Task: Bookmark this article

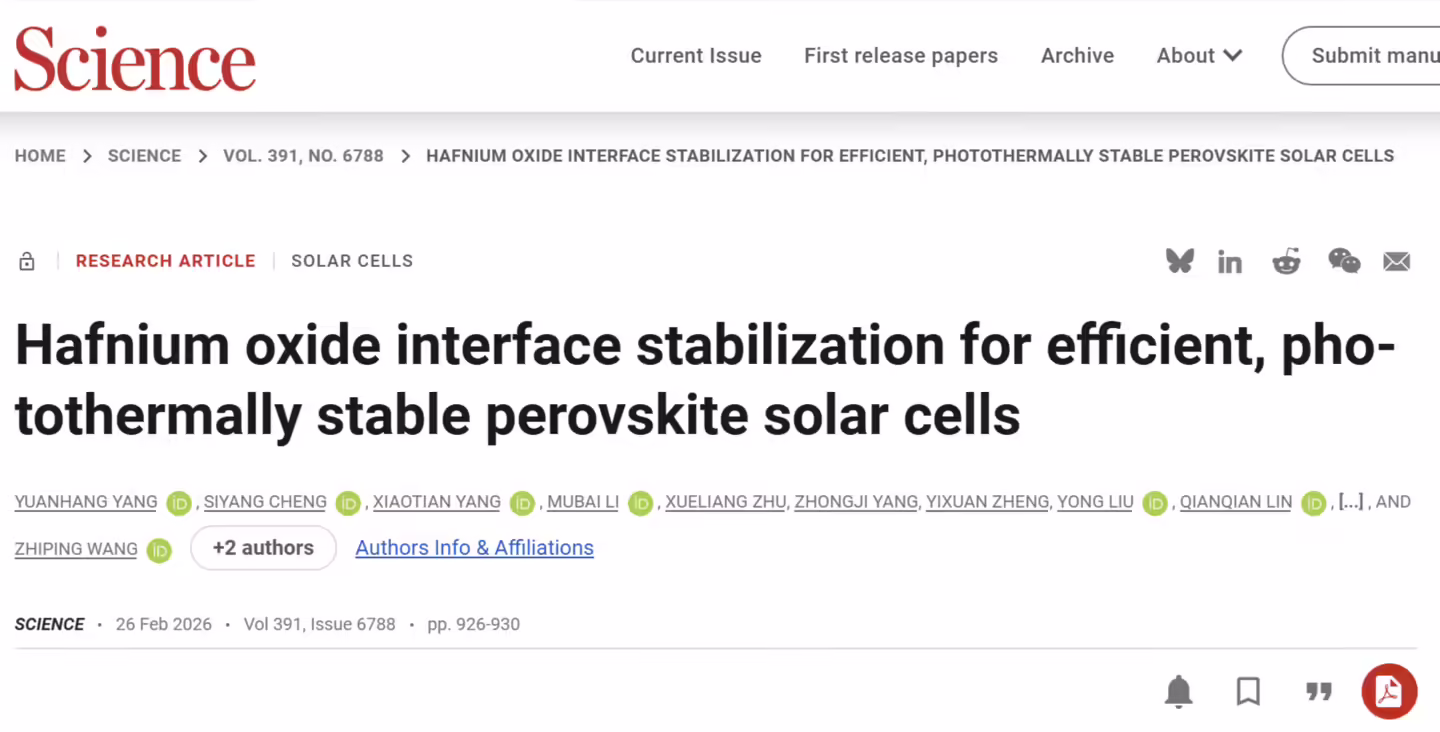Action: [1248, 691]
